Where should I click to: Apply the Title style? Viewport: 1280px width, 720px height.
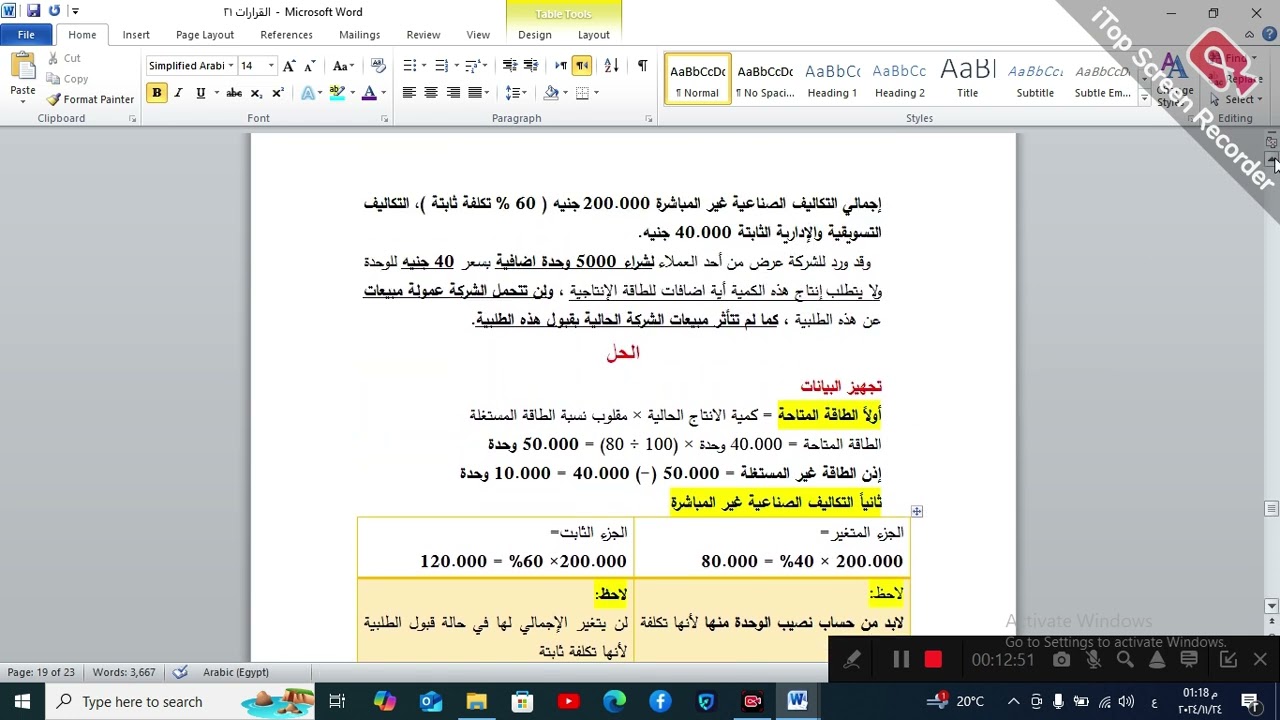(x=967, y=79)
